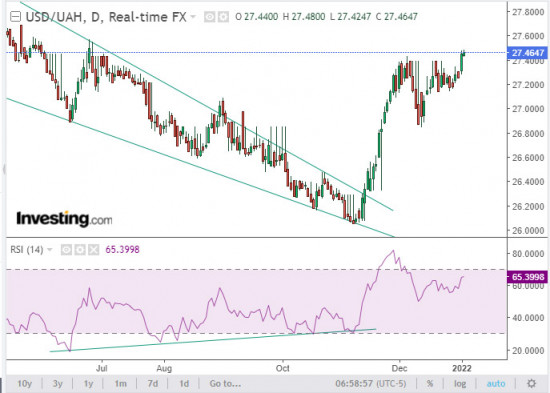The width and height of the screenshot is (550, 393).
Task: Click the 2022 label on time axis
Action: click(x=462, y=368)
